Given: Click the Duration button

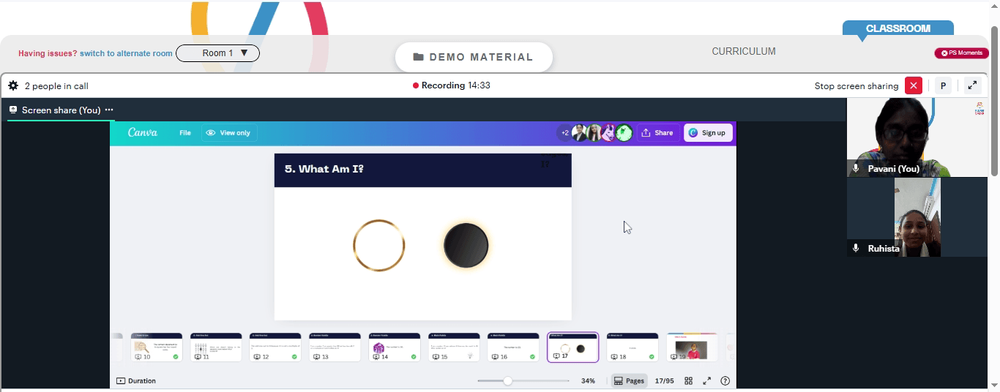Looking at the screenshot, I should [136, 381].
